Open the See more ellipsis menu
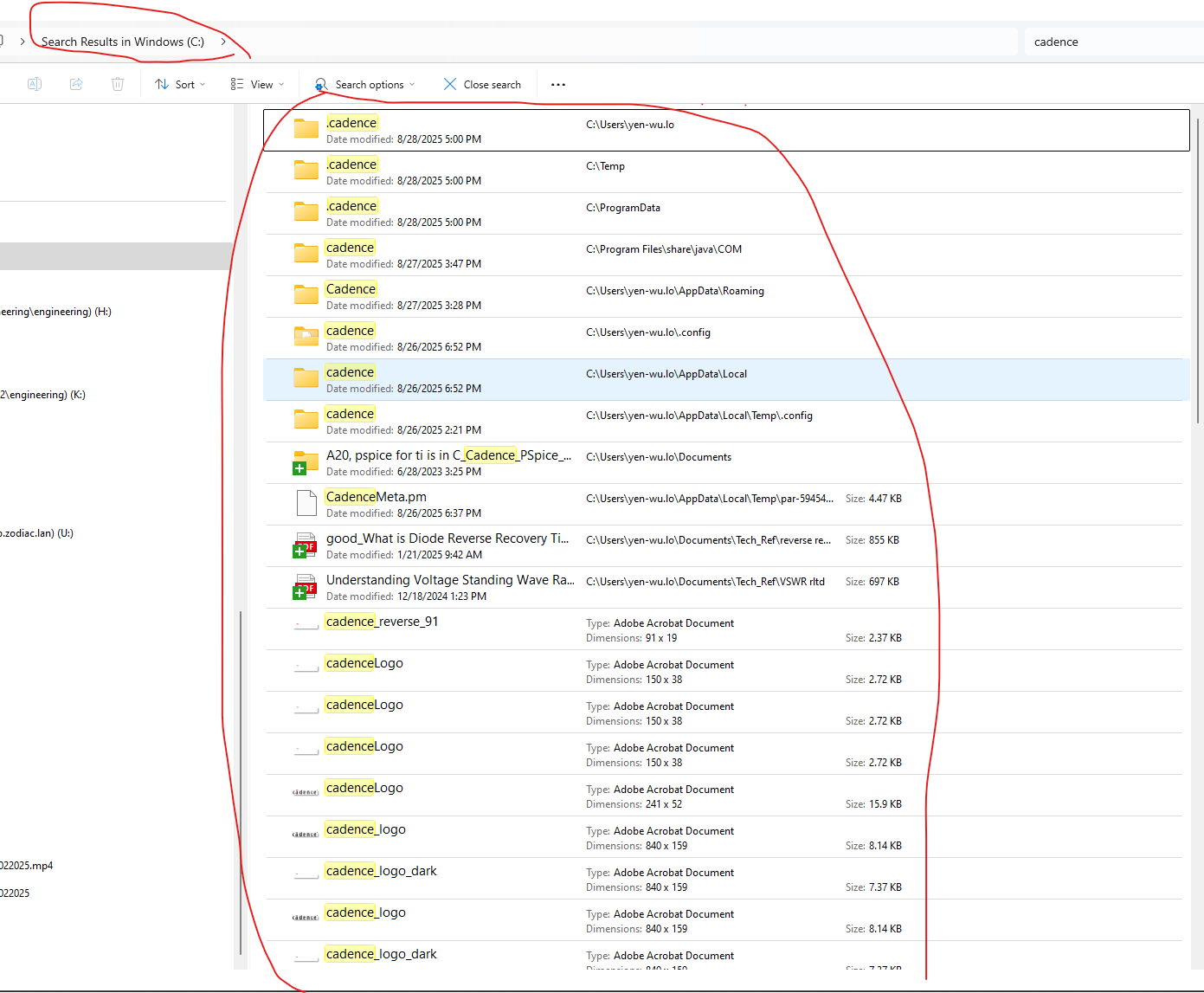This screenshot has width=1204, height=993. 558,84
